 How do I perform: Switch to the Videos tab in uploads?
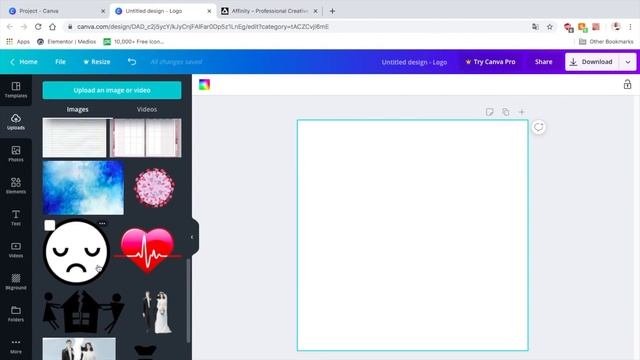click(x=147, y=109)
